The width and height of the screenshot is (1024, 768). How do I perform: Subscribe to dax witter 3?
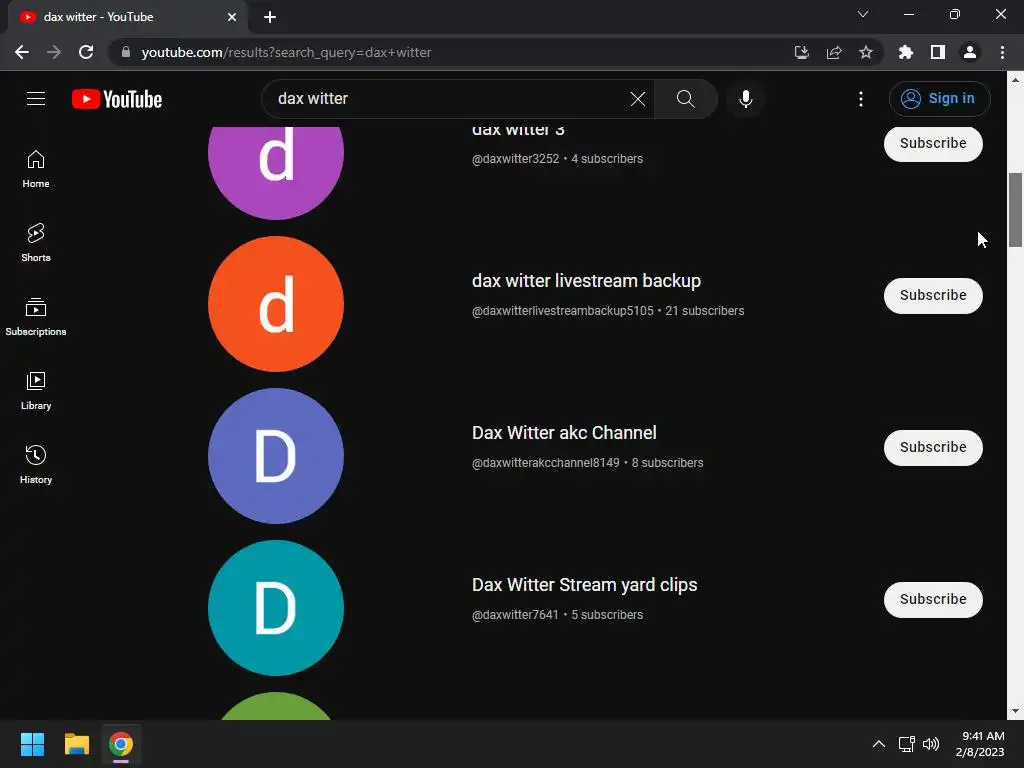(933, 143)
